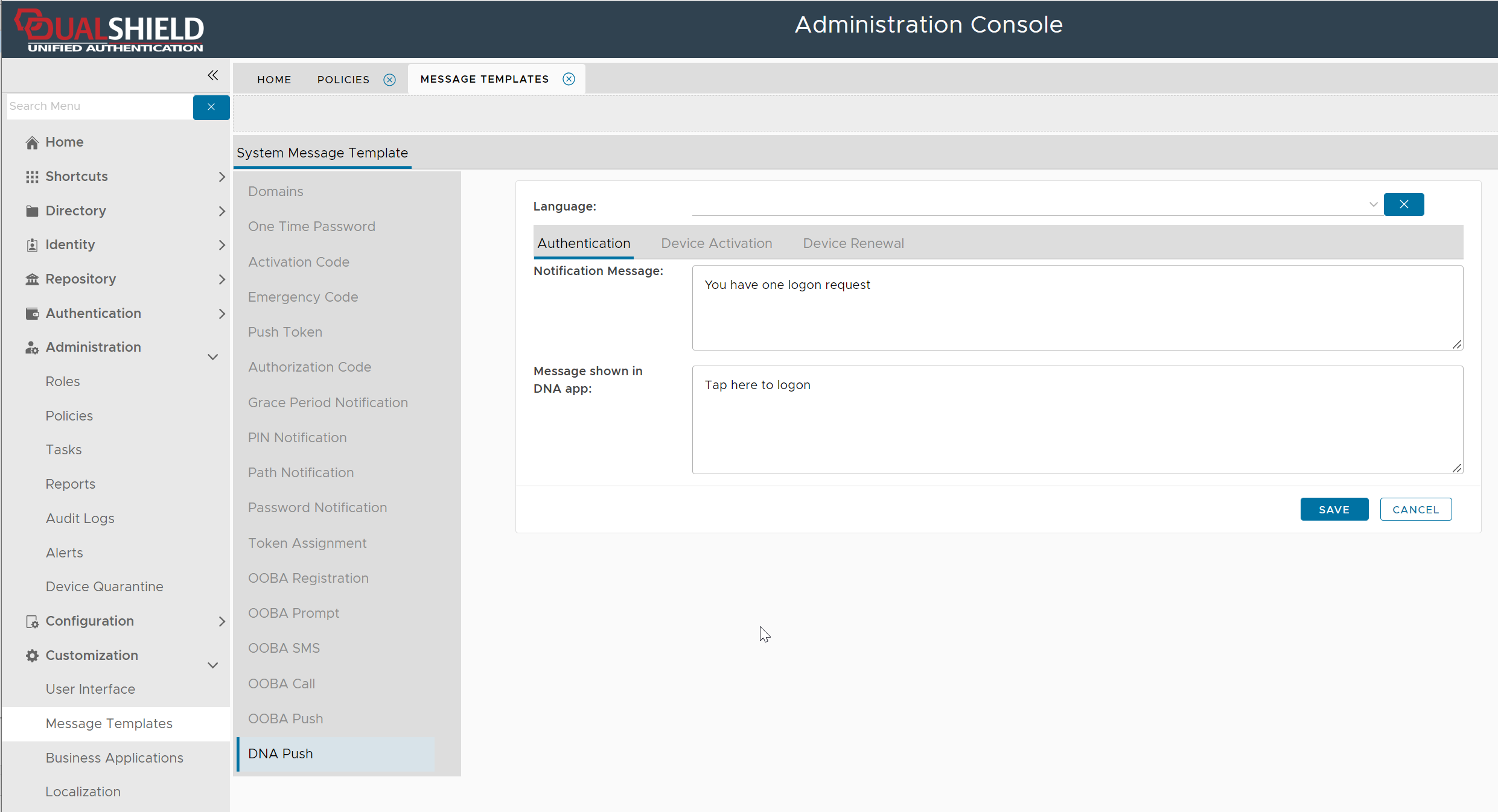Click in the Notification Message text area
The image size is (1498, 812).
(1077, 308)
